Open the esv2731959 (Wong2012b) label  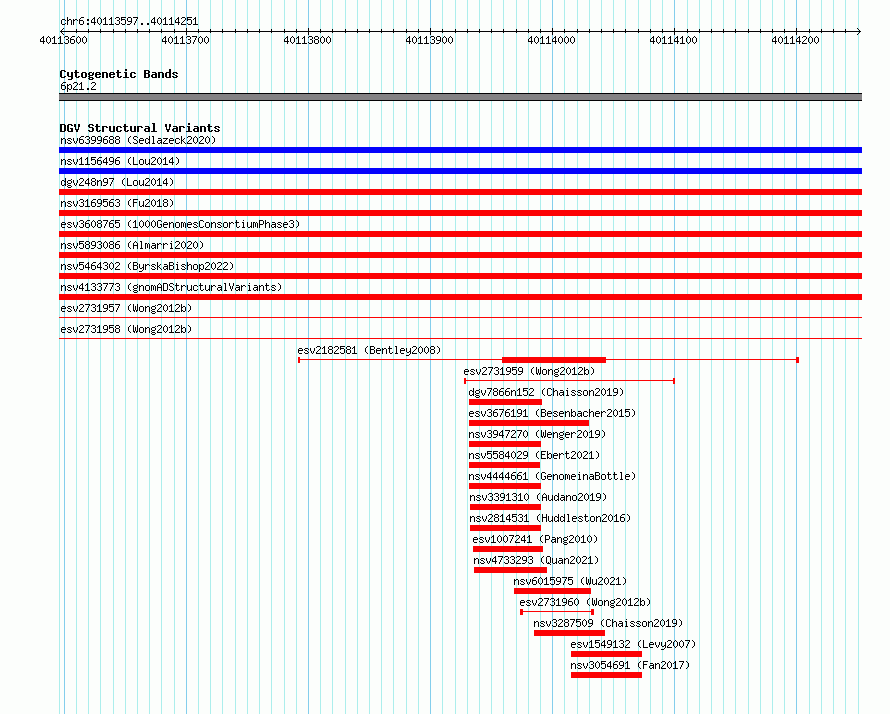[529, 371]
